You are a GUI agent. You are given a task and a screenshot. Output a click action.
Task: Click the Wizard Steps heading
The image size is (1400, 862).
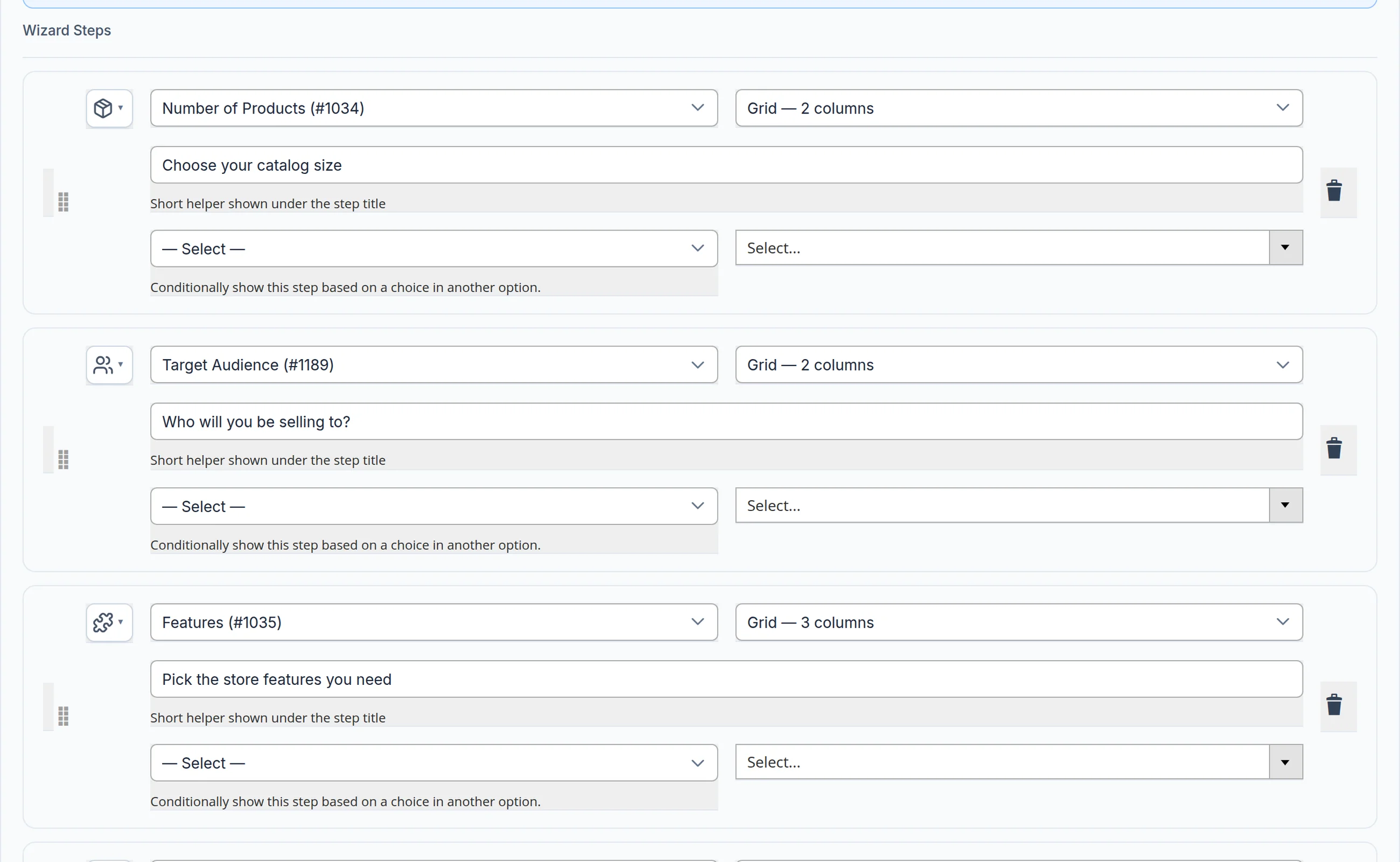(67, 30)
